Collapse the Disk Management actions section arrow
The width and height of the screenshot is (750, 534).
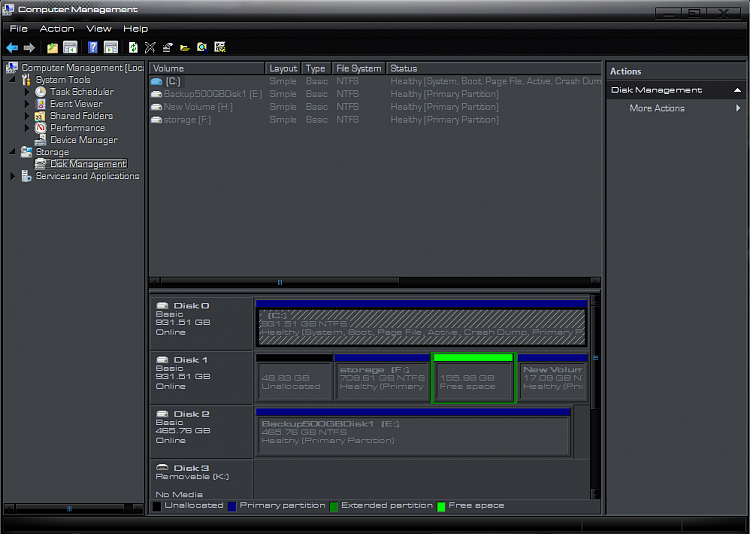(x=737, y=90)
